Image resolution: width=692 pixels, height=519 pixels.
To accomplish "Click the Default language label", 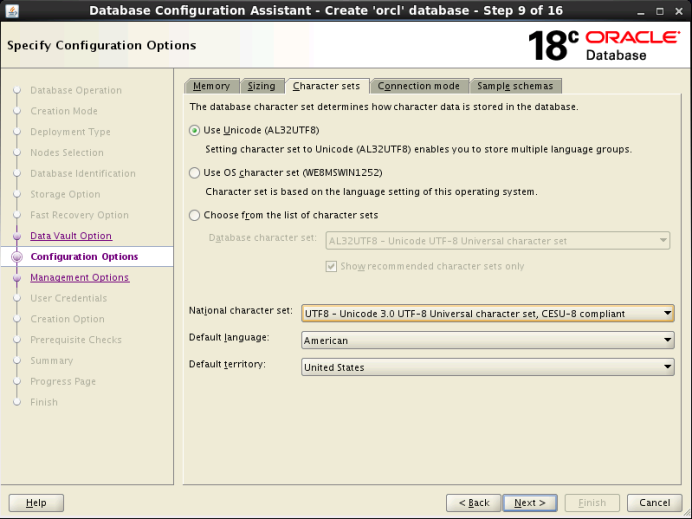I will tap(229, 337).
